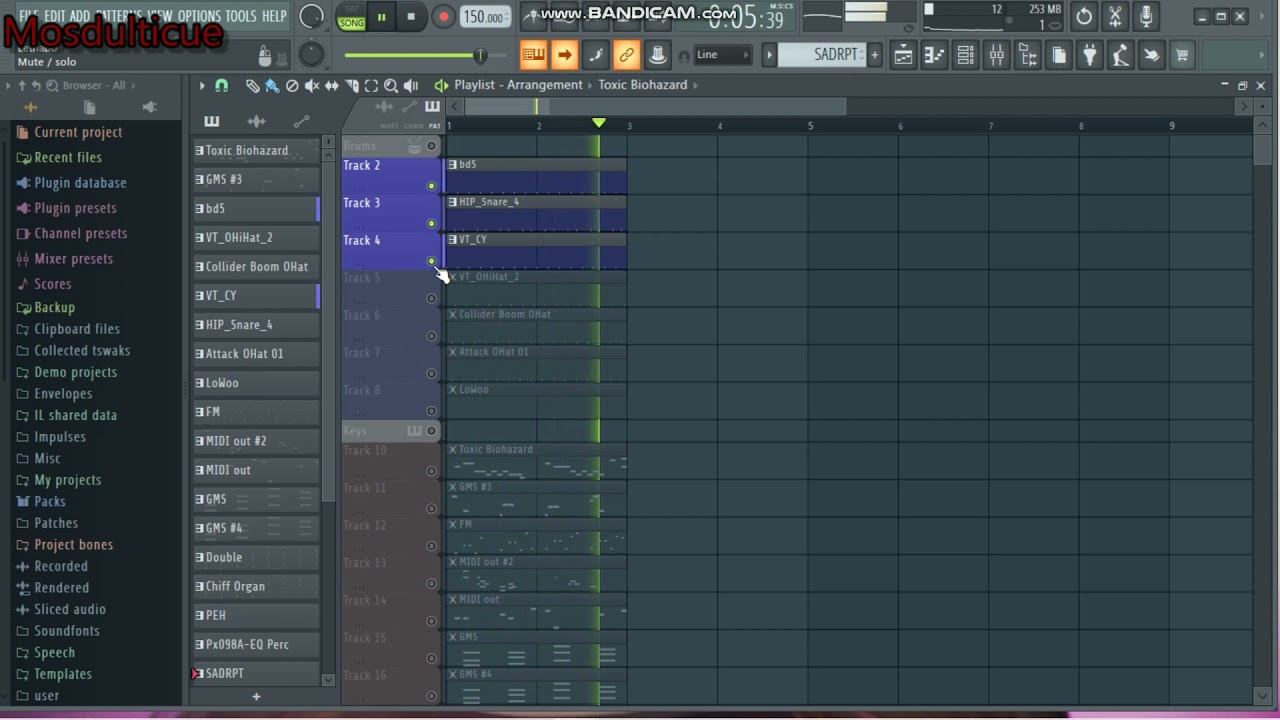Click the scissors audio editor icon
The height and width of the screenshot is (720, 1280).
(1115, 16)
